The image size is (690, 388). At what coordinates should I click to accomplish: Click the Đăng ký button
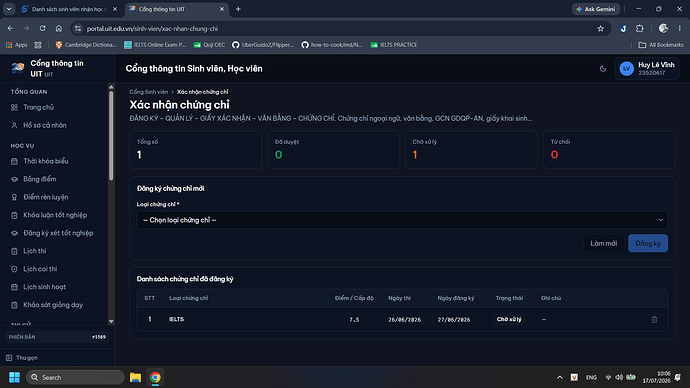point(648,243)
